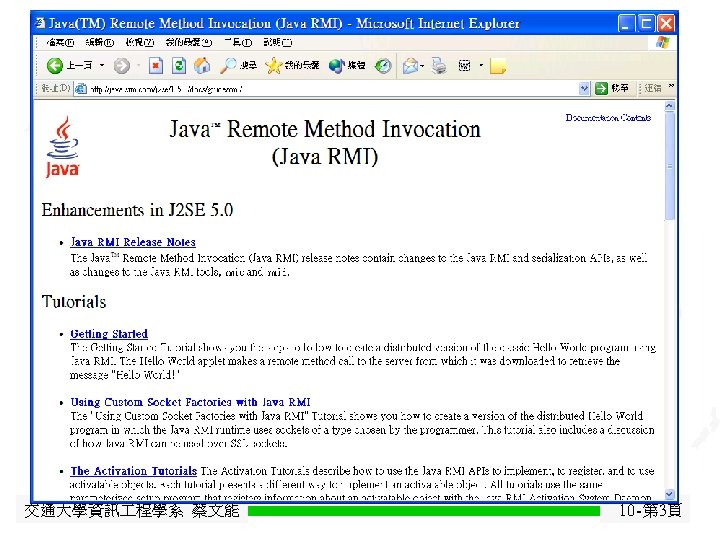The image size is (720, 540).
Task: Close the Internet Explorer window
Action: [666, 23]
